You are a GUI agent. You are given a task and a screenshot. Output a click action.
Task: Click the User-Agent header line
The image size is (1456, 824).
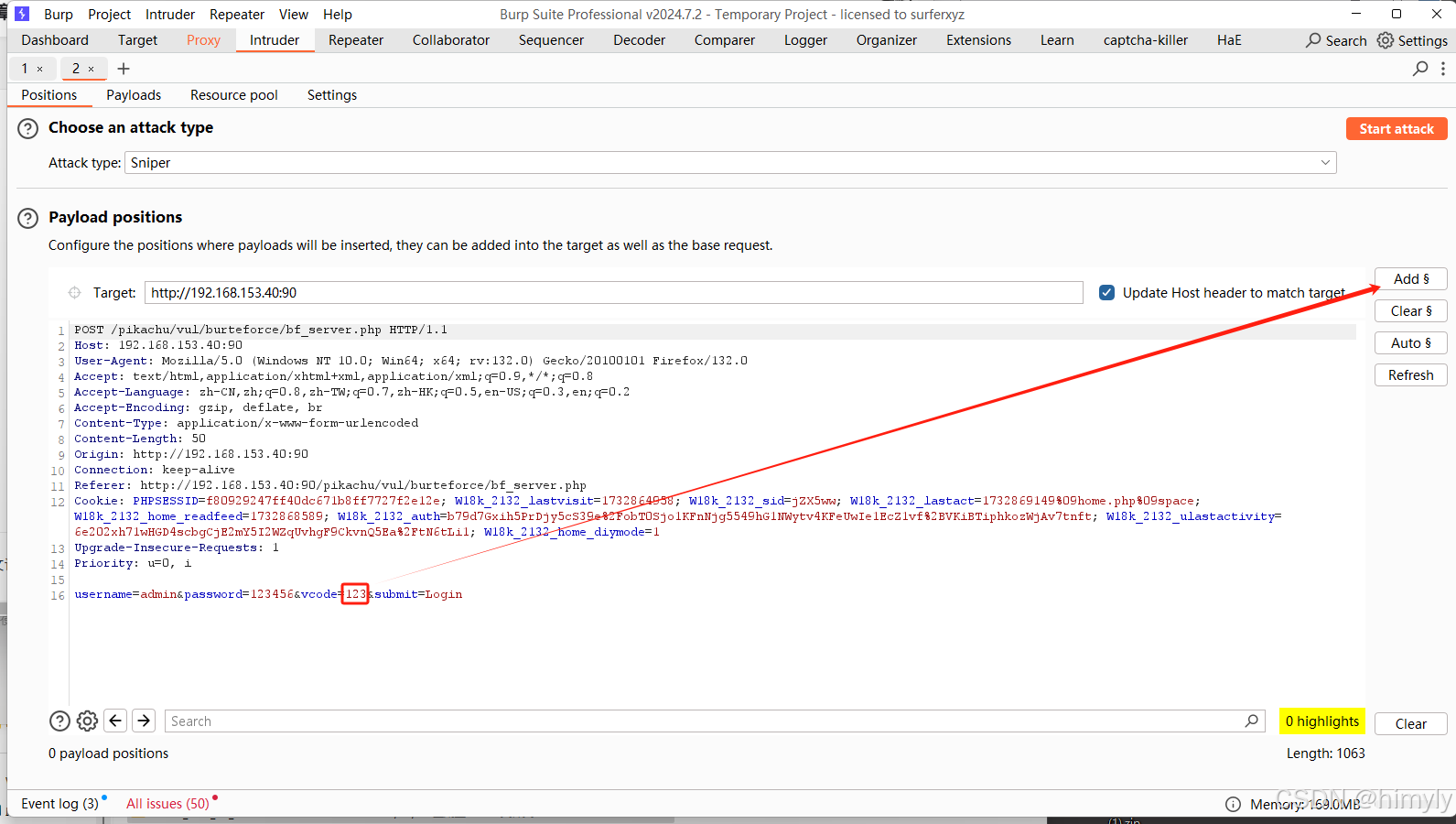tap(411, 361)
